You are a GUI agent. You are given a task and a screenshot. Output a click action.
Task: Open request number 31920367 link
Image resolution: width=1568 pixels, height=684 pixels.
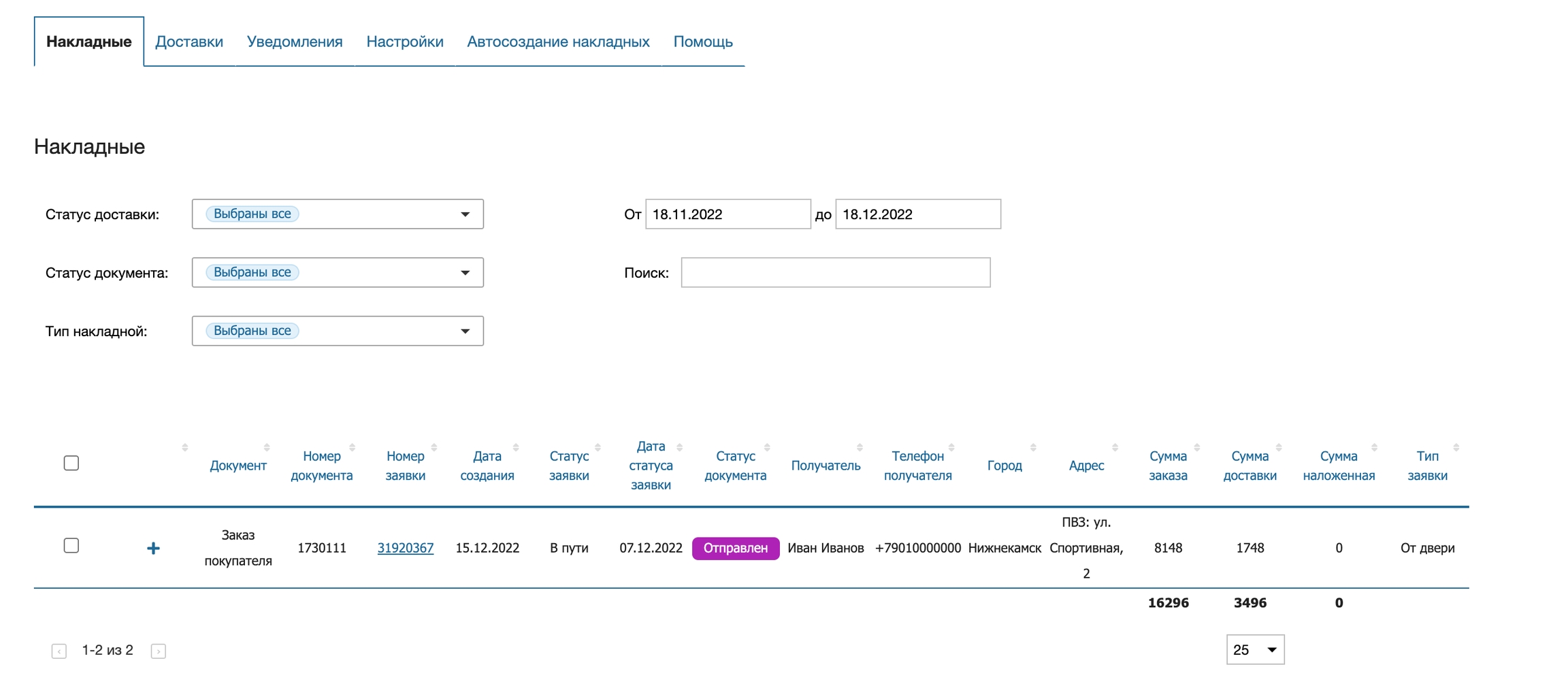pos(405,549)
